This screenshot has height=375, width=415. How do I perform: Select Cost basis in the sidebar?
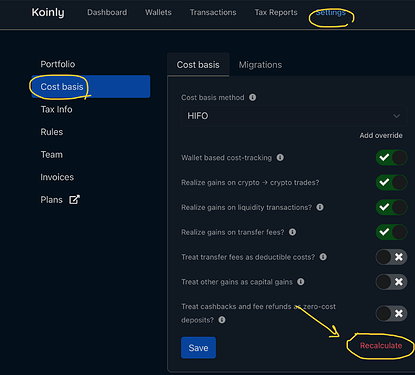pos(91,87)
